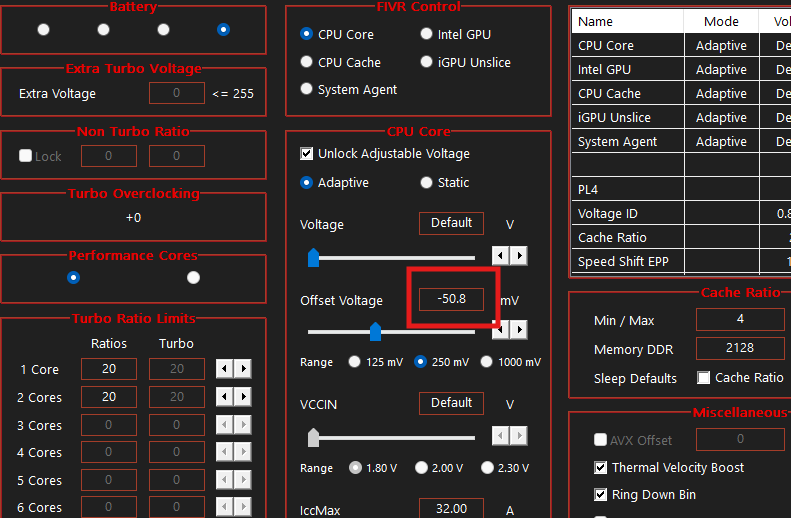Click the IccMax 32.00 field

coord(451,508)
